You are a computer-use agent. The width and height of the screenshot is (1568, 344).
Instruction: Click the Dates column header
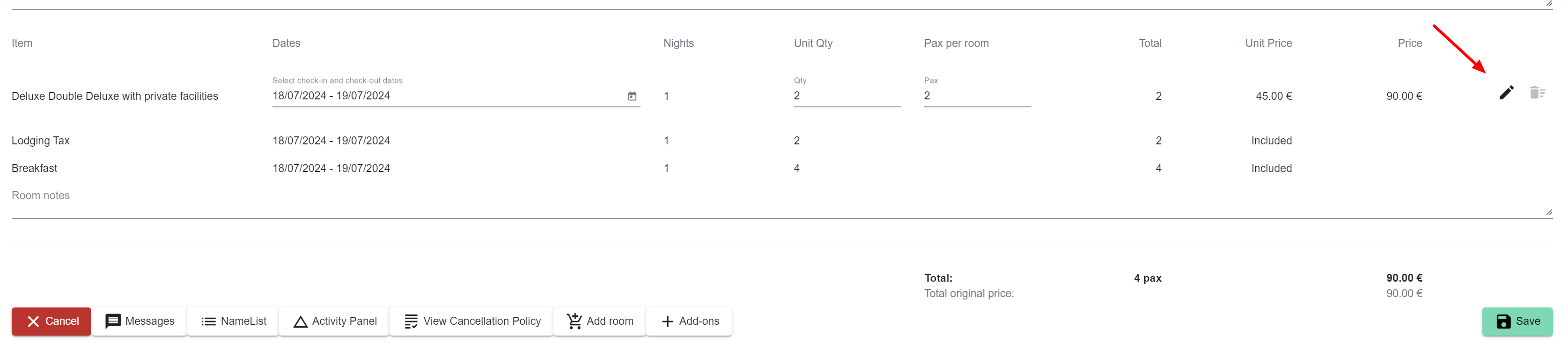point(286,43)
